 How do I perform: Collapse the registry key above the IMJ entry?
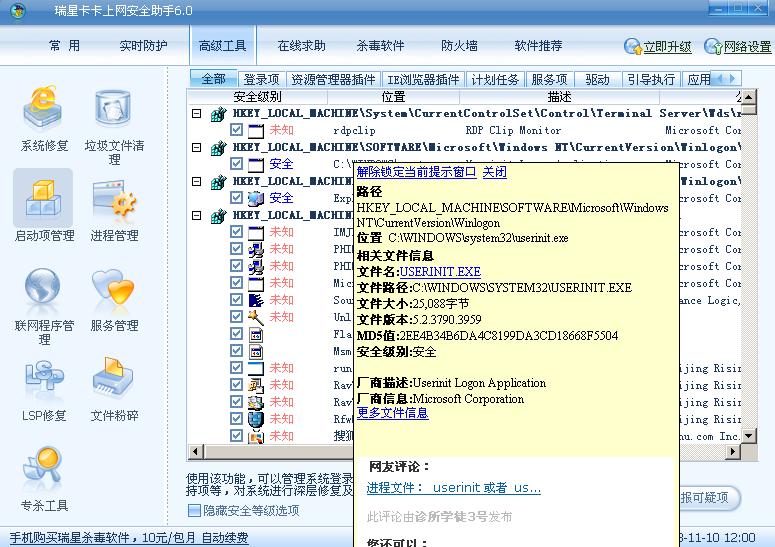197,215
